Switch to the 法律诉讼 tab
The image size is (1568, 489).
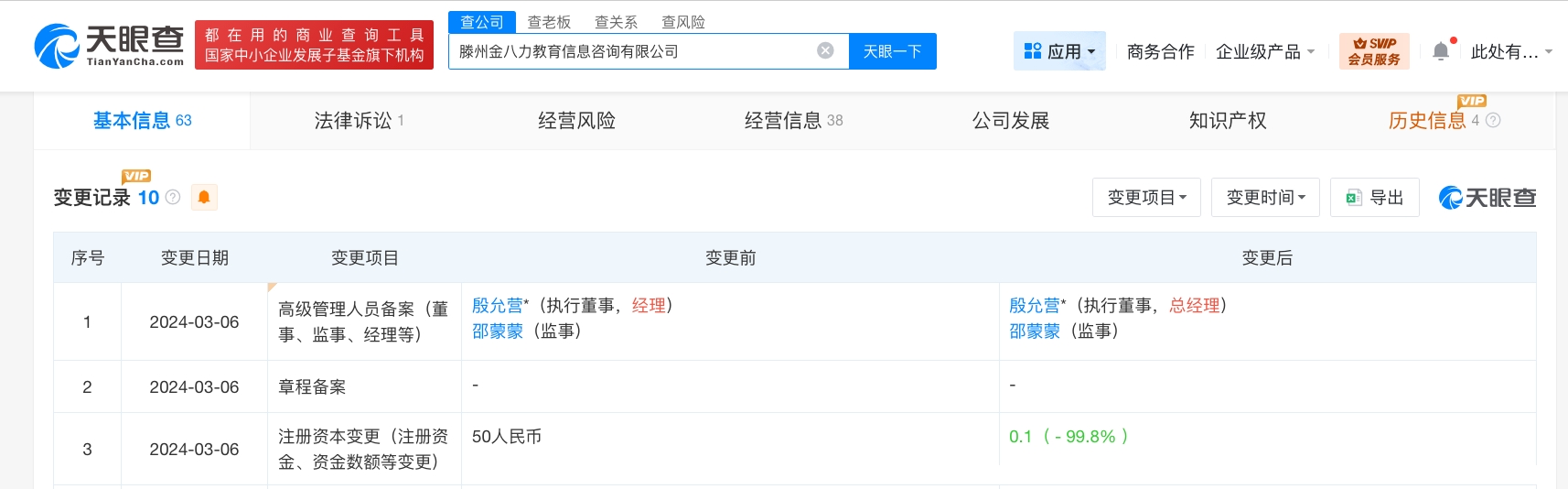(x=359, y=120)
